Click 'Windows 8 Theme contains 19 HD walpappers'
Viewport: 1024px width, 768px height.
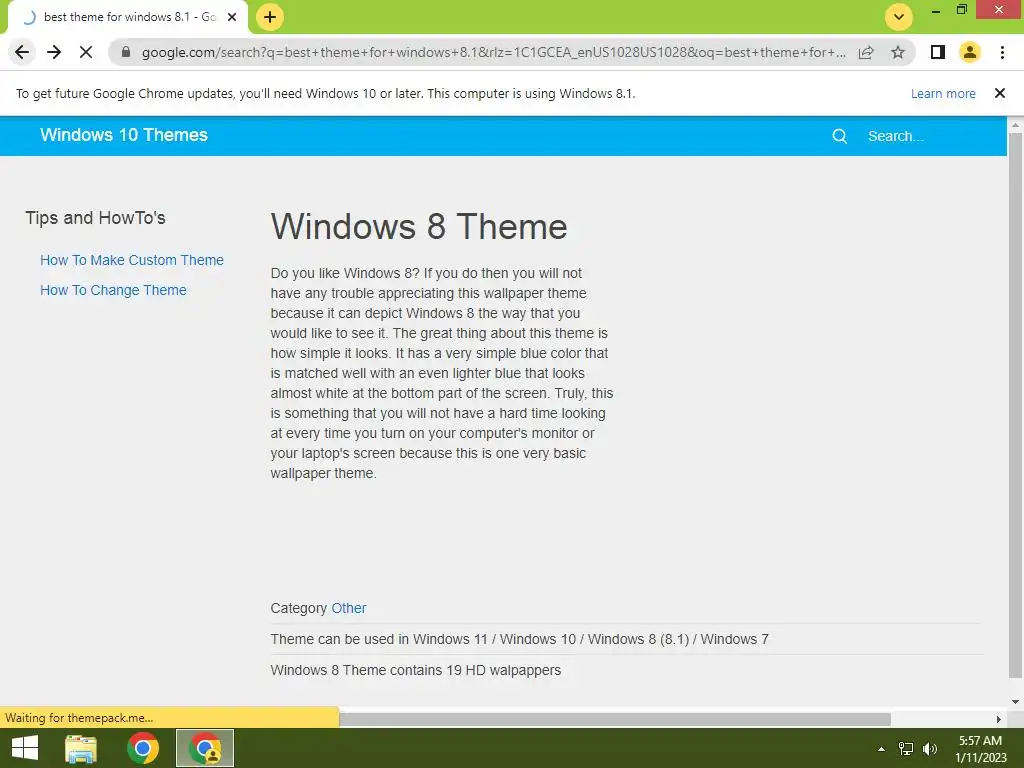pos(415,670)
